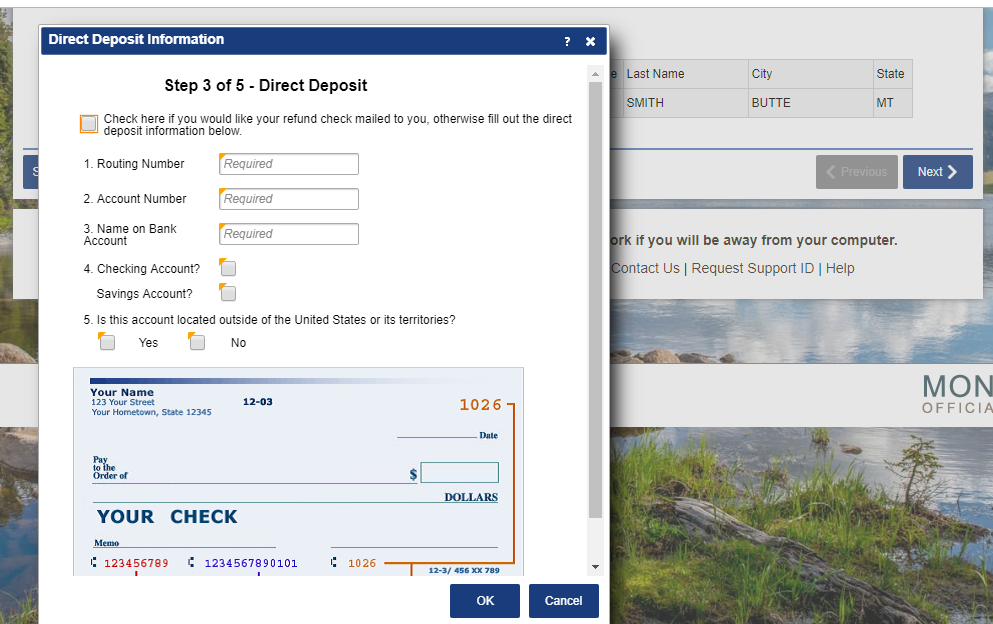Click the help question mark icon

point(567,42)
